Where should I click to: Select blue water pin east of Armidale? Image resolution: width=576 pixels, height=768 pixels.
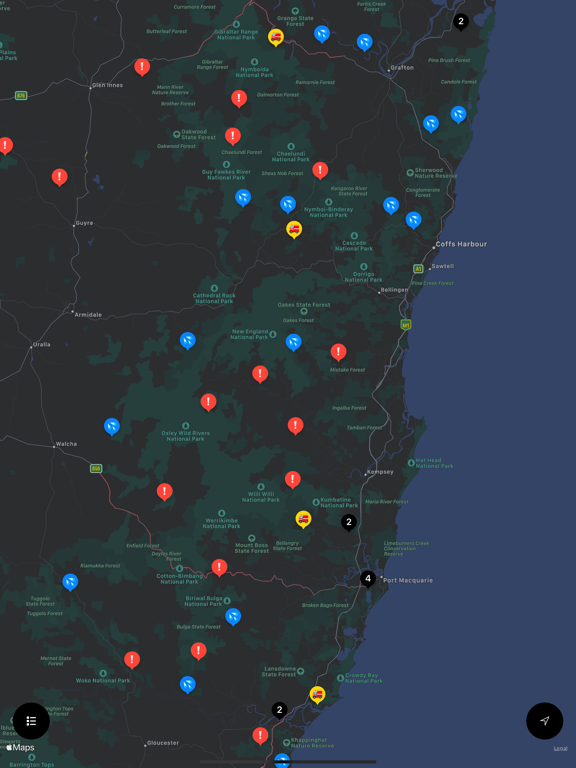[188, 341]
